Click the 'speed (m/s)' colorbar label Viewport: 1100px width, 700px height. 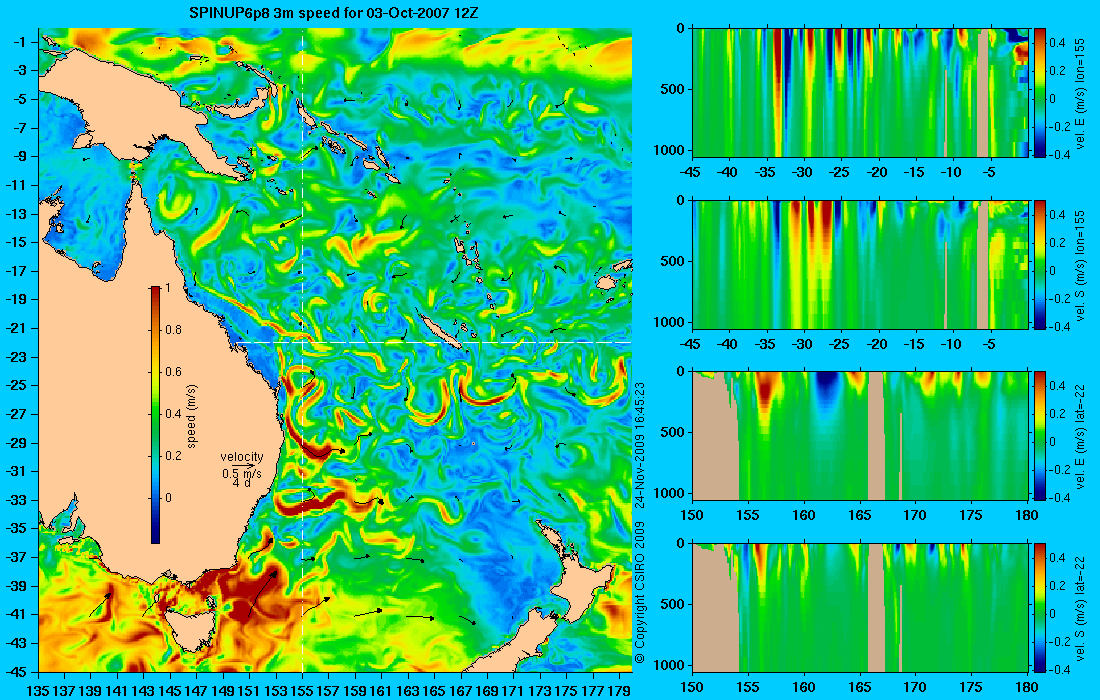pyautogui.click(x=192, y=416)
